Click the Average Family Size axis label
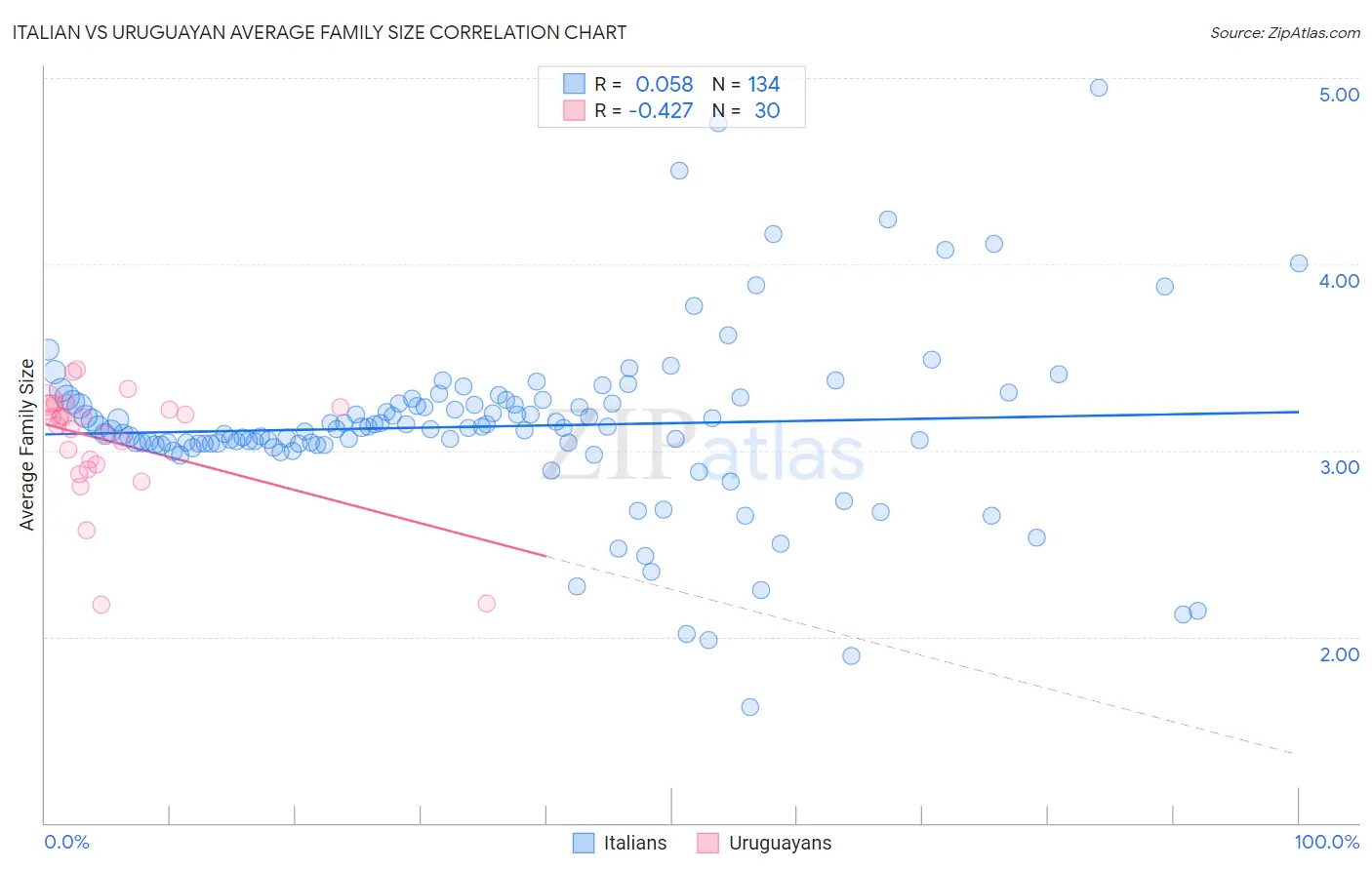Screen dimensions: 1372x870 (x=27, y=445)
